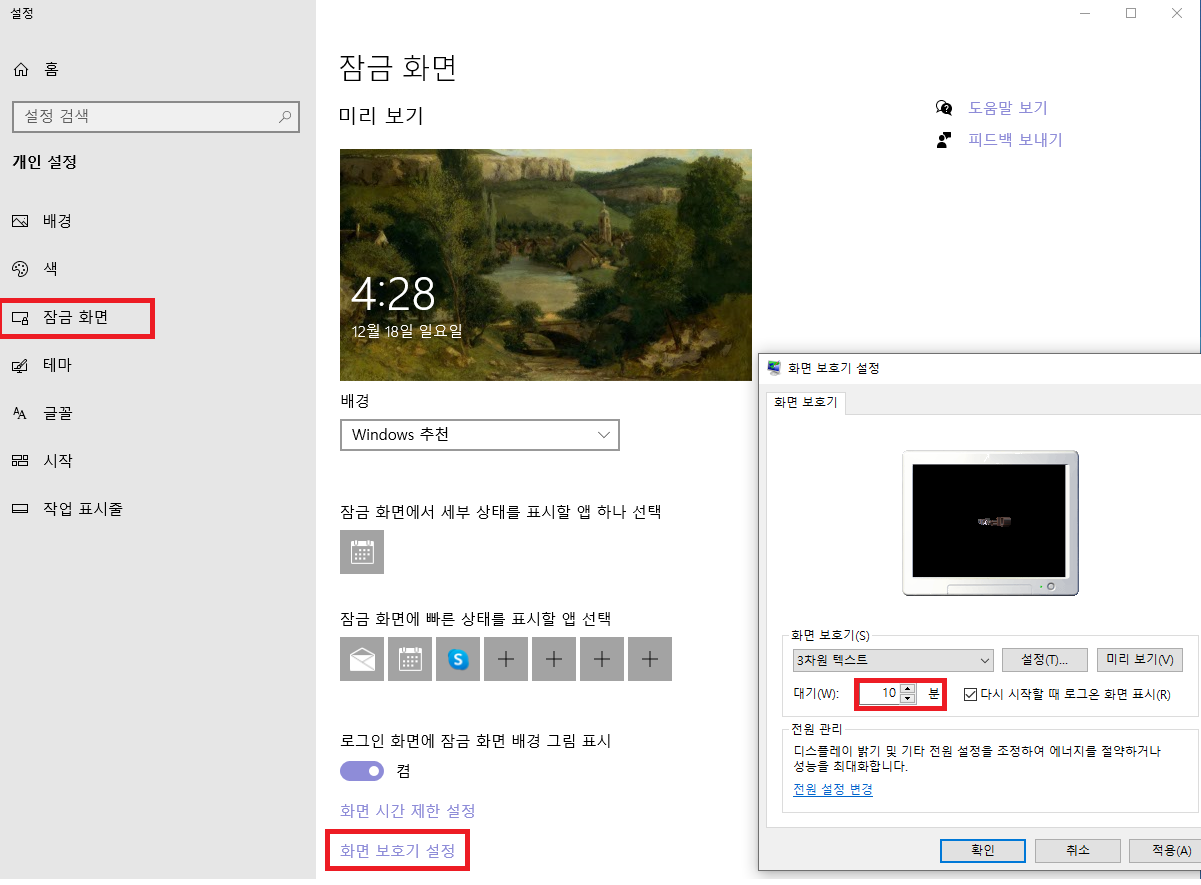Screen dimensions: 1201x885
Task: Click the feedback person icon beside 피드백 보내기
Action: pyautogui.click(x=943, y=140)
